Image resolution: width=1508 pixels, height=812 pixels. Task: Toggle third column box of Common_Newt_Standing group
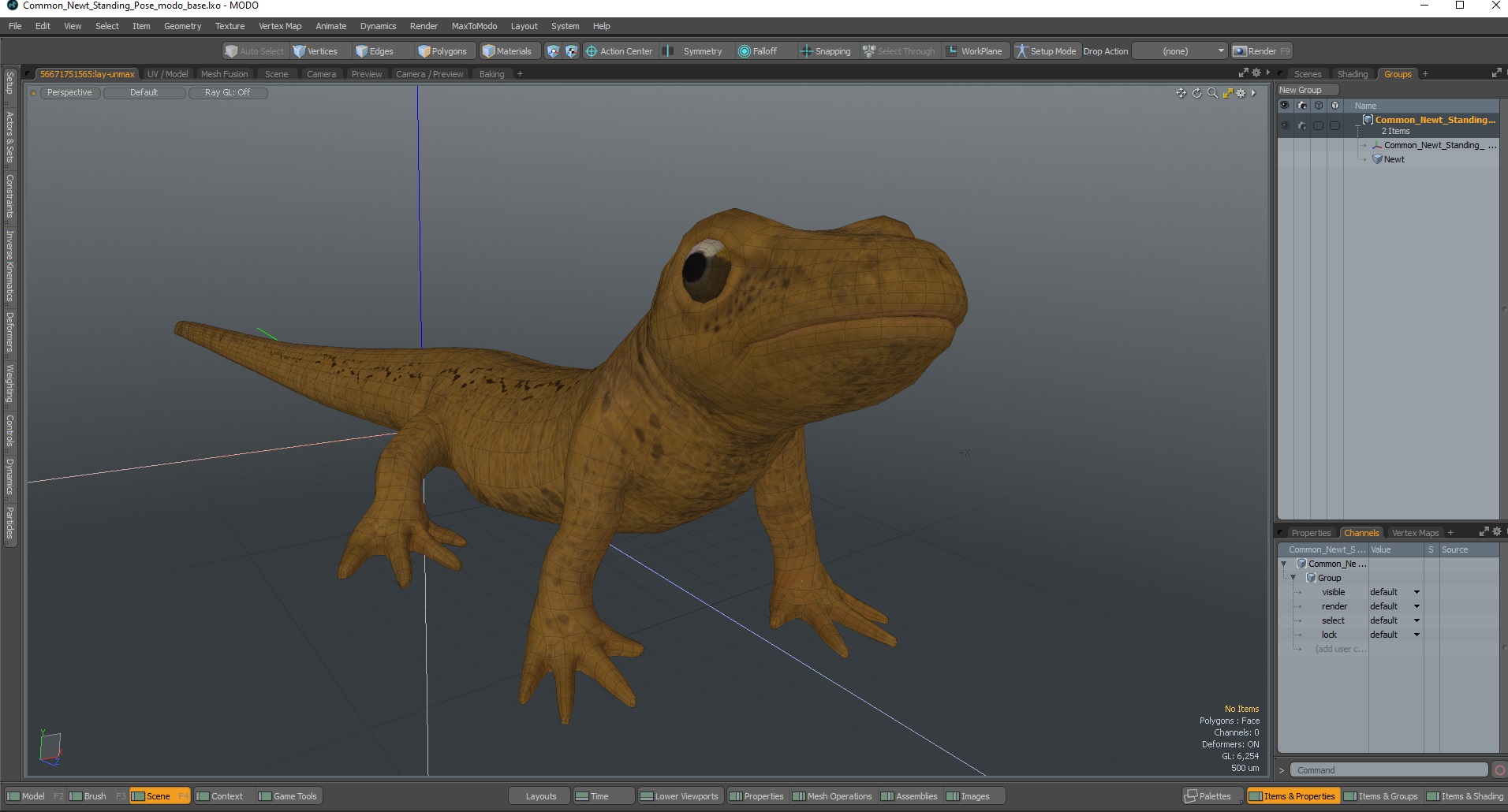pyautogui.click(x=1318, y=125)
